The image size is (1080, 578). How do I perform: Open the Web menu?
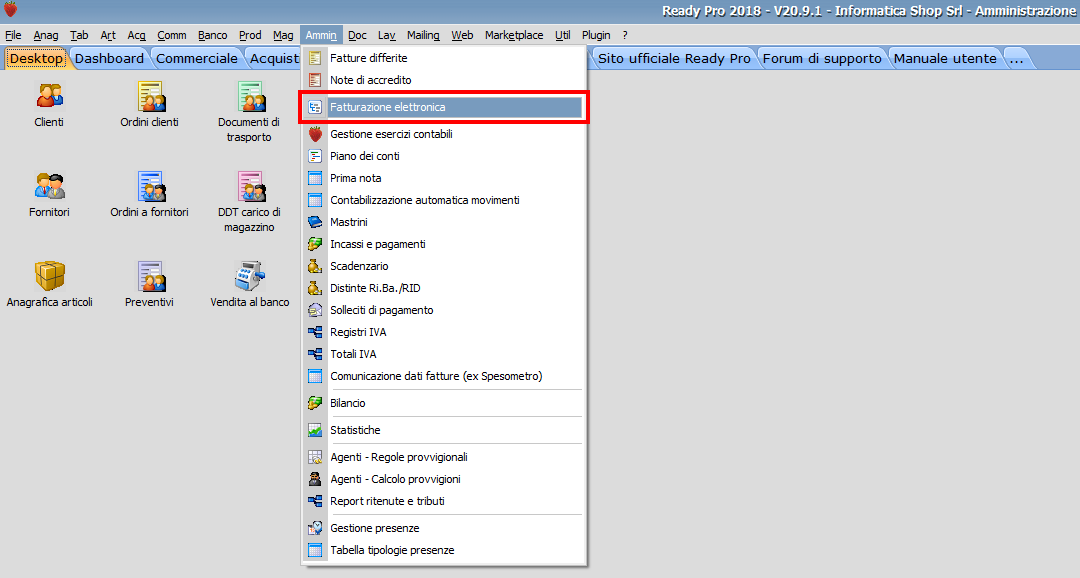(462, 35)
